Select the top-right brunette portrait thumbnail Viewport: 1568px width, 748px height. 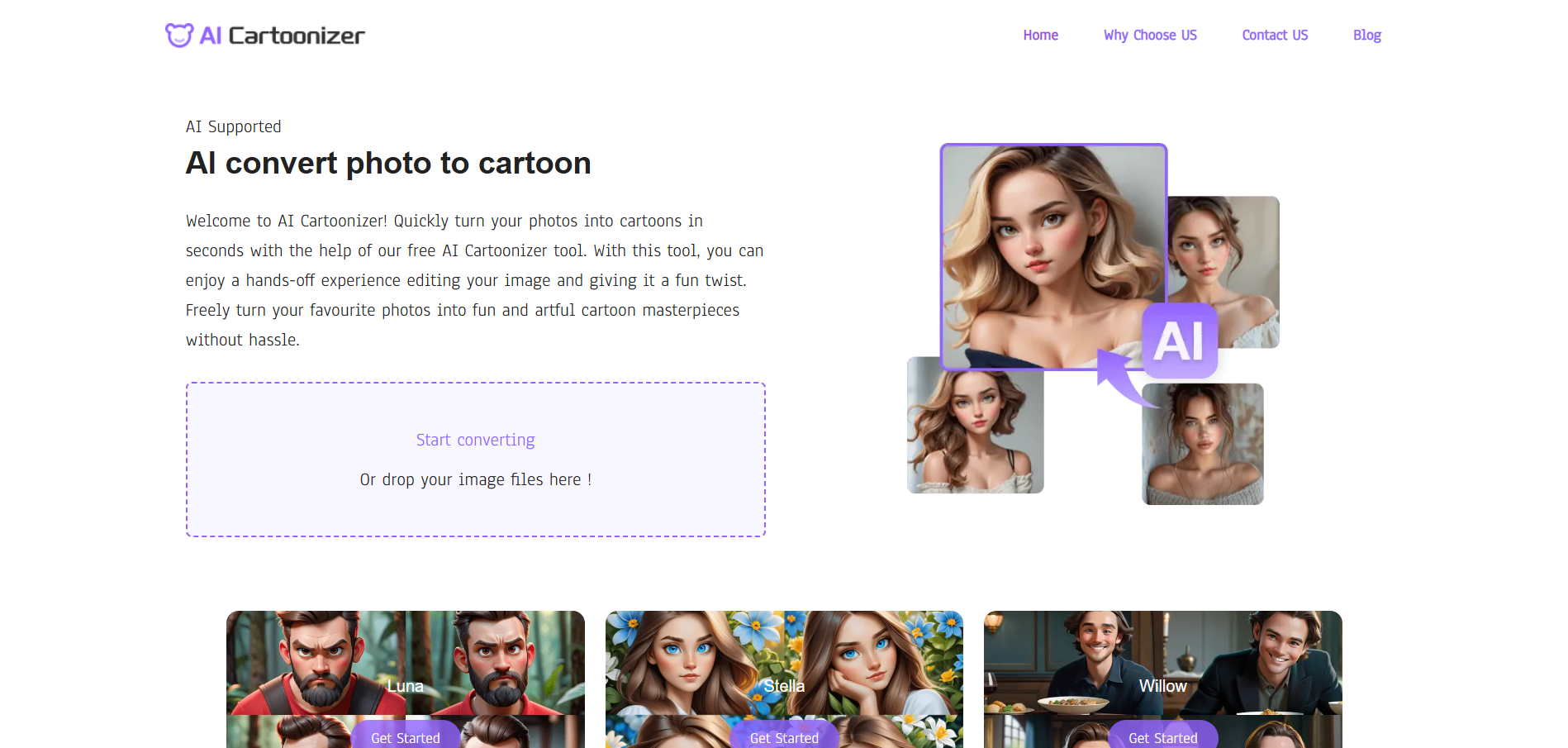(1224, 272)
